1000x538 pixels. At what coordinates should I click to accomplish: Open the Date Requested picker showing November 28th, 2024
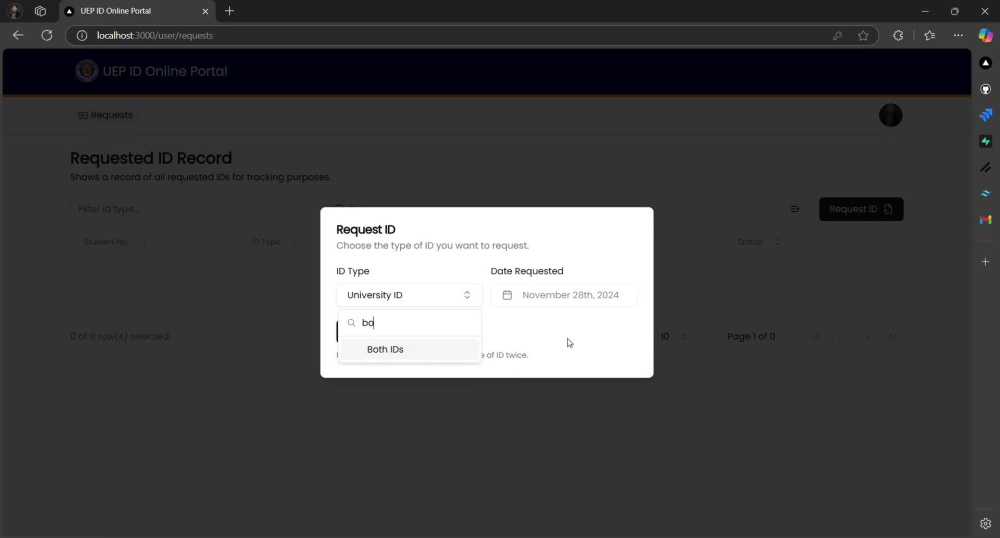(x=564, y=295)
